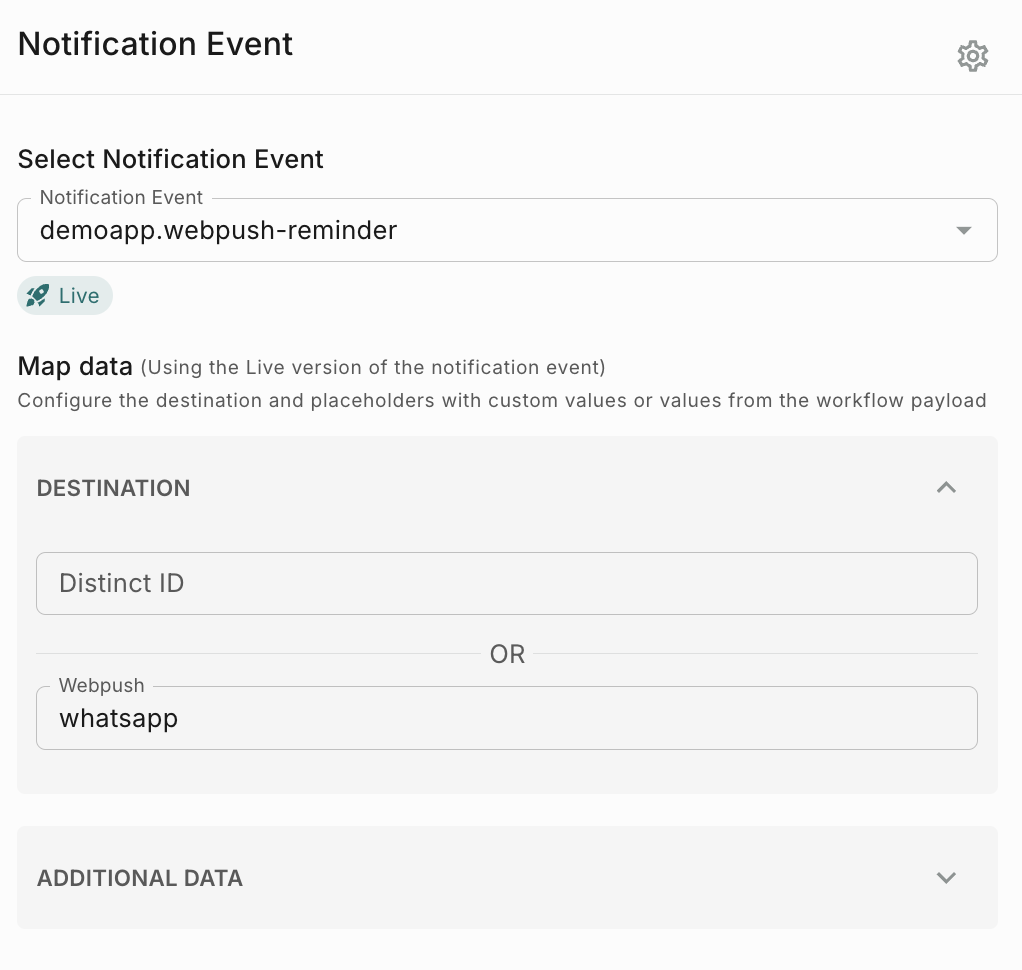
Task: Click the rocket icon on the Live badge
Action: pyautogui.click(x=38, y=295)
